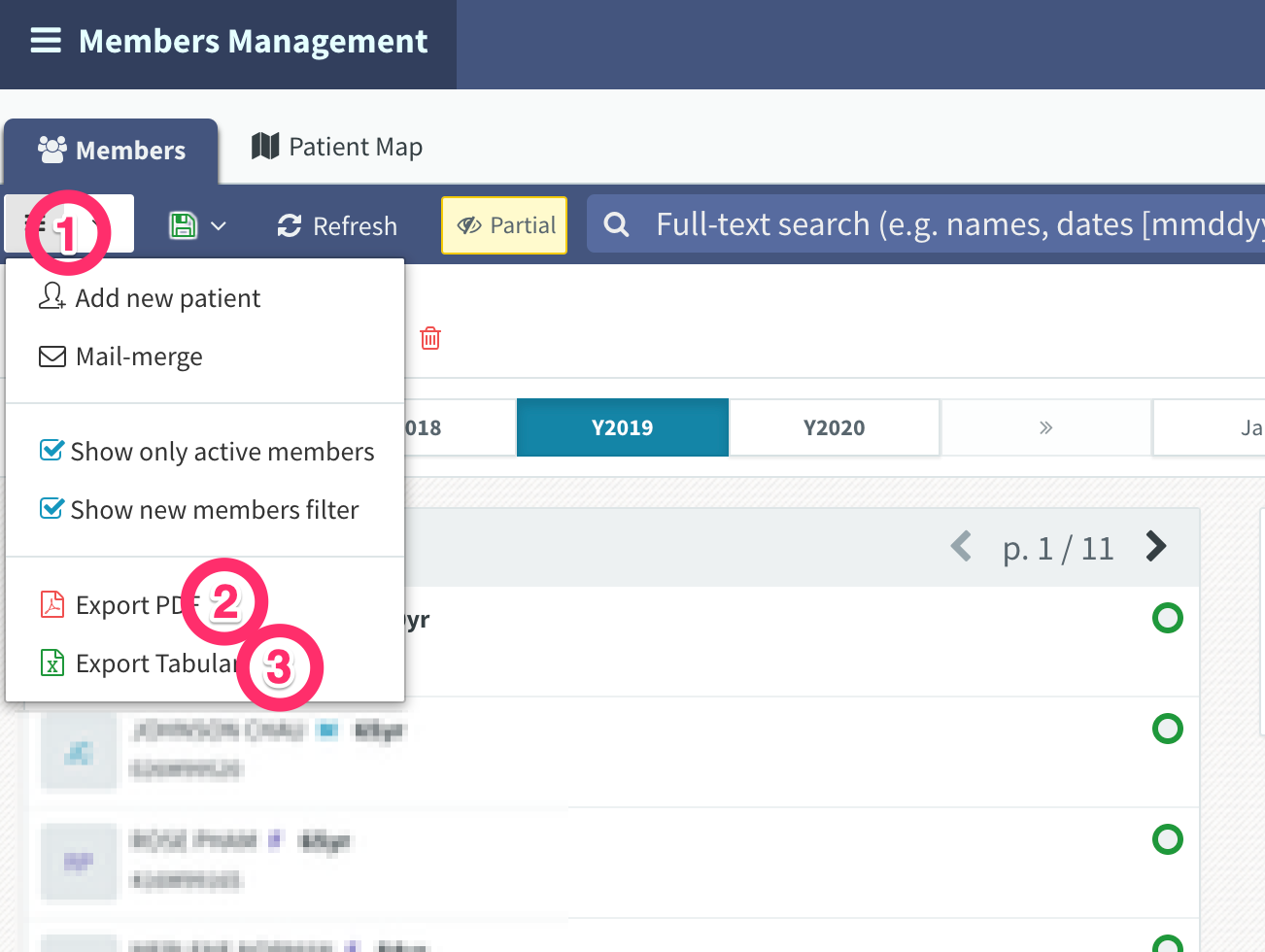The width and height of the screenshot is (1265, 952).
Task: Go to next page with right chevron
Action: pos(1155,547)
